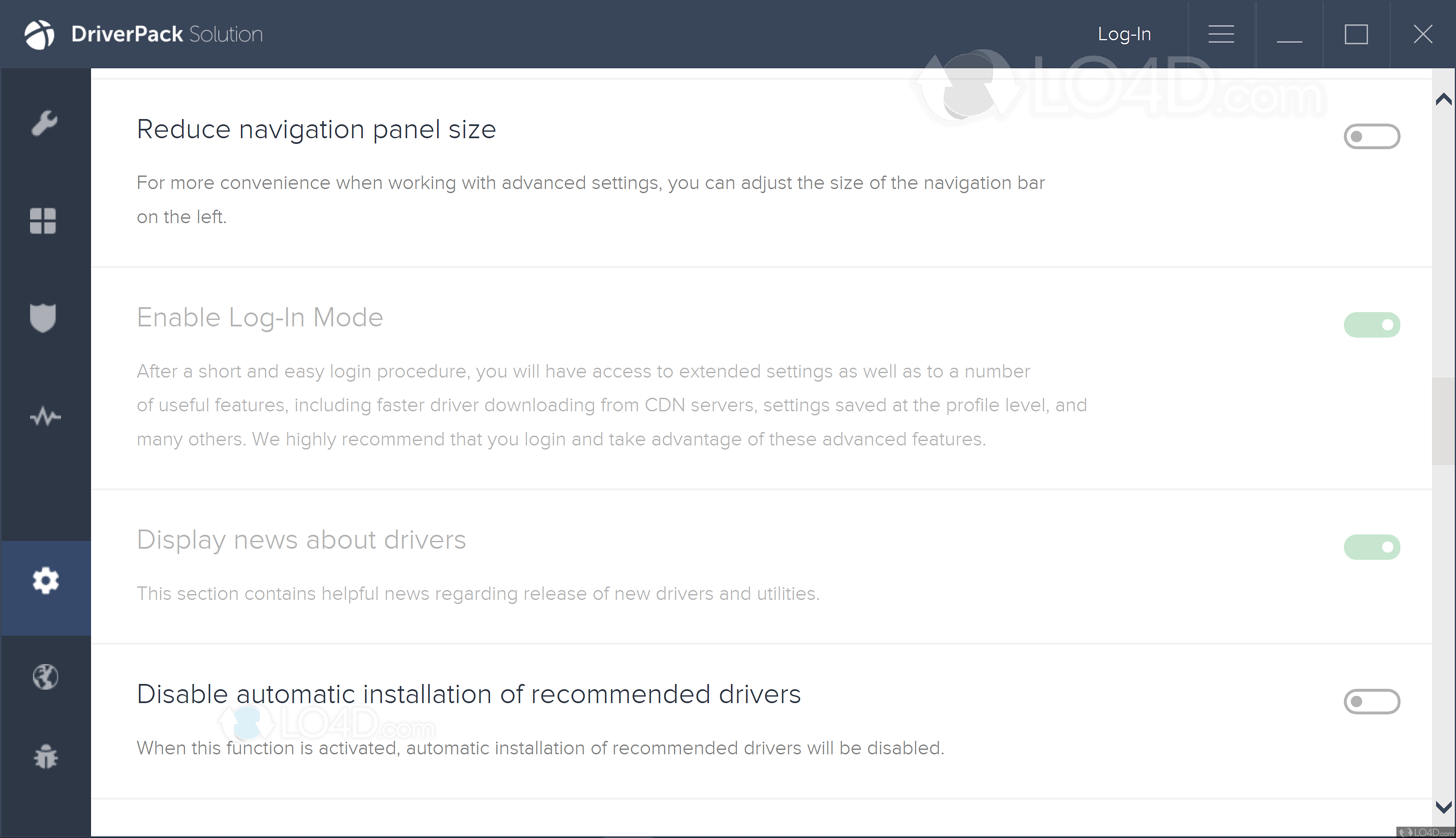Open the hamburger menu
The image size is (1456, 838).
click(x=1221, y=33)
